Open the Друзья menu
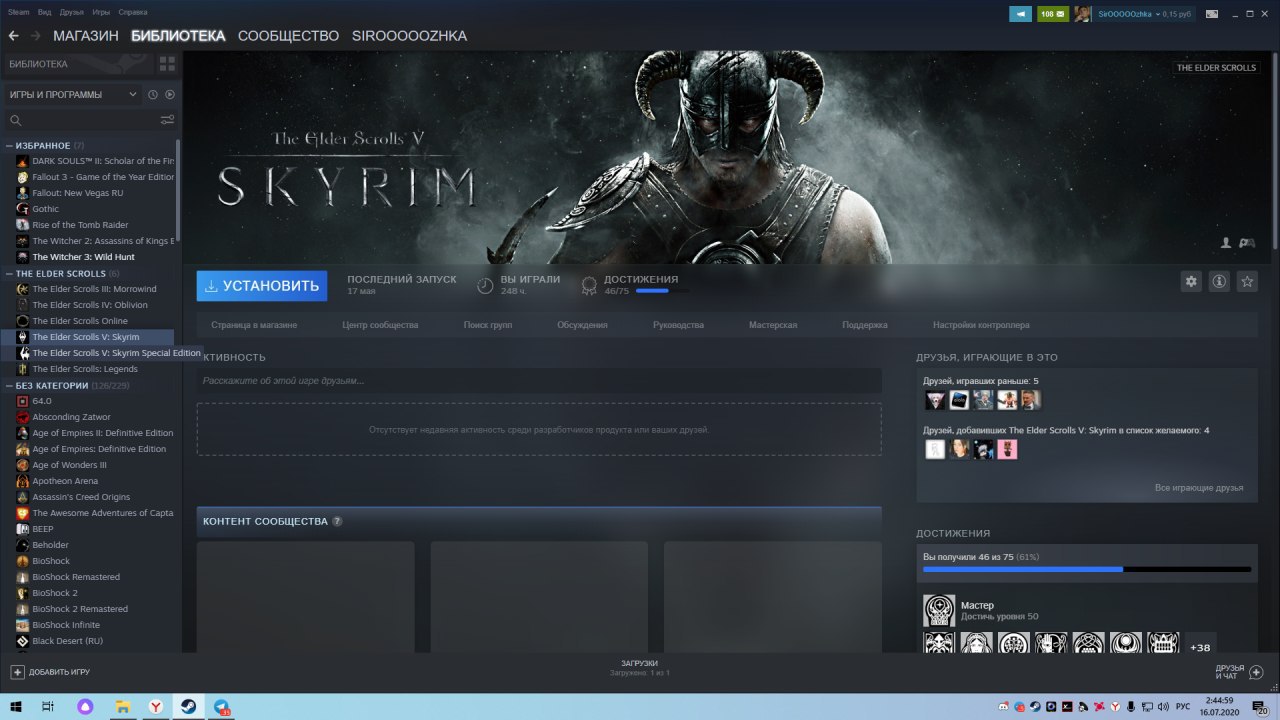Viewport: 1280px width, 720px height. coord(72,13)
